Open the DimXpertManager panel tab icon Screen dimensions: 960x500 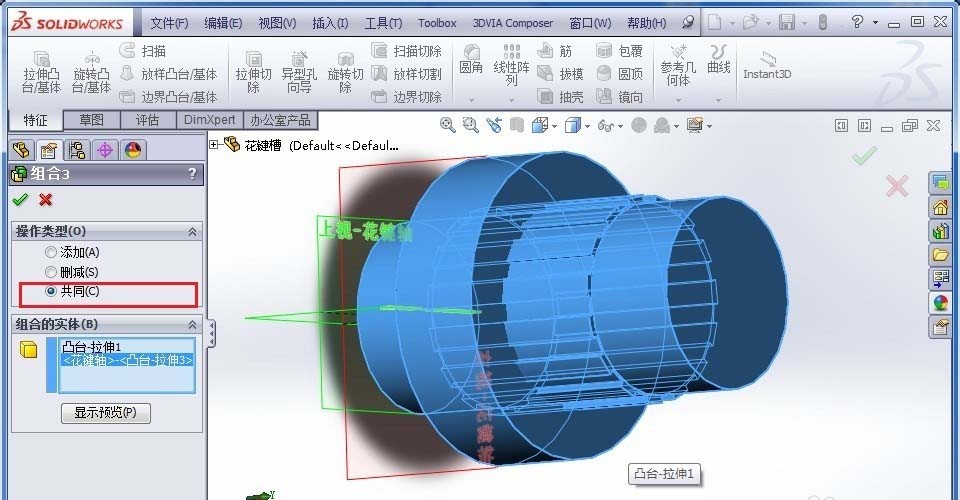coord(105,150)
